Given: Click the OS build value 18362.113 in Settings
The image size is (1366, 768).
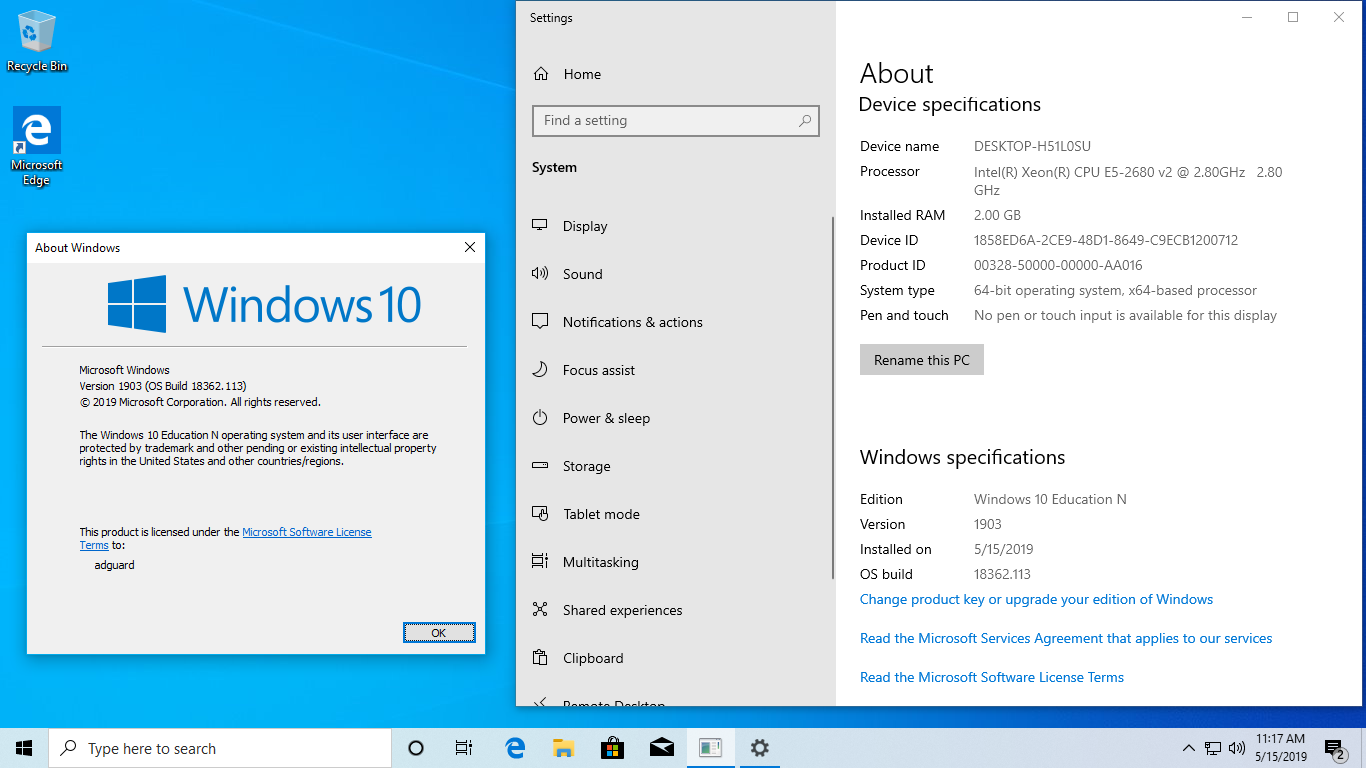Looking at the screenshot, I should point(1002,574).
